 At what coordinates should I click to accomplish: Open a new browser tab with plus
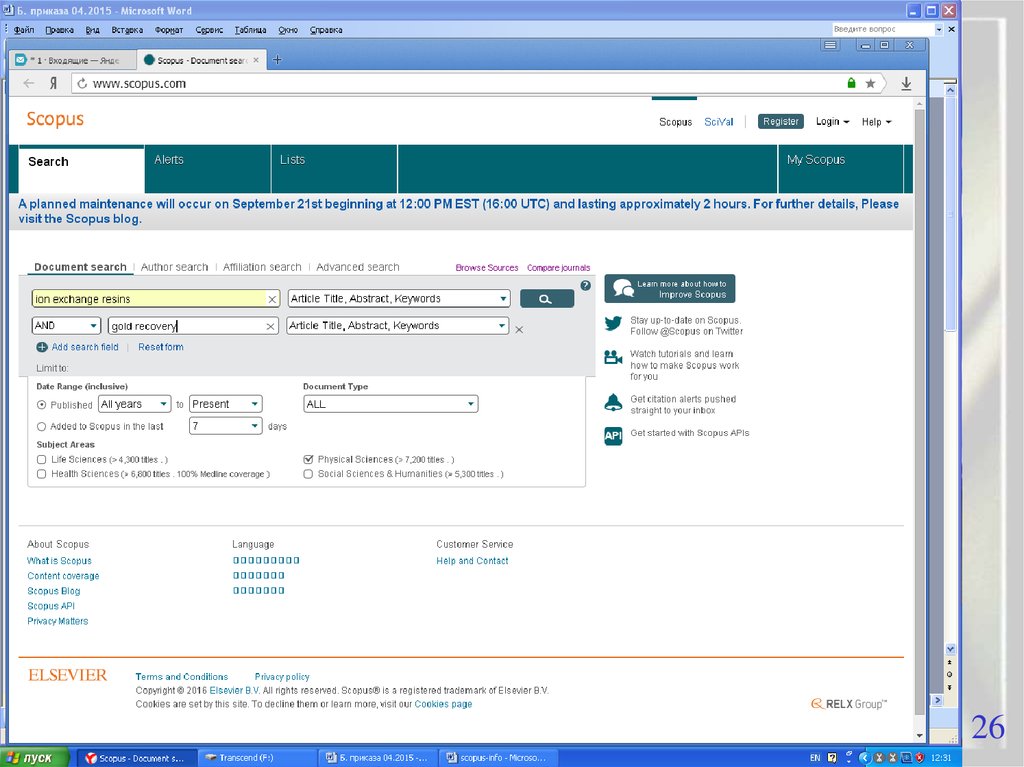point(277,59)
